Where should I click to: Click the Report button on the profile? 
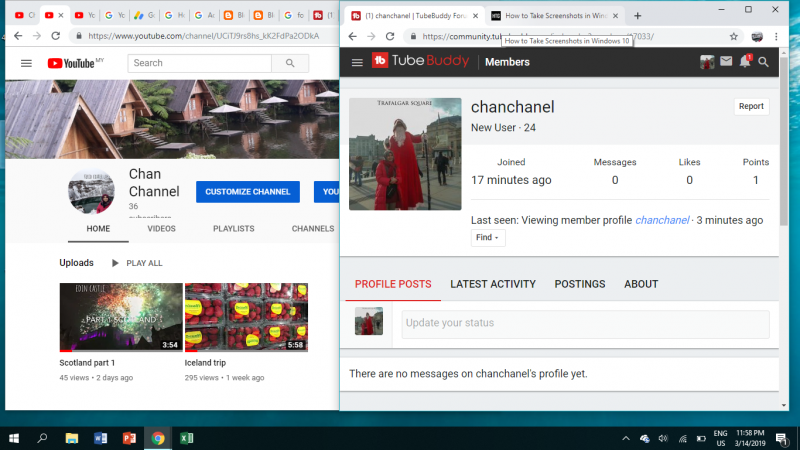pyautogui.click(x=750, y=106)
